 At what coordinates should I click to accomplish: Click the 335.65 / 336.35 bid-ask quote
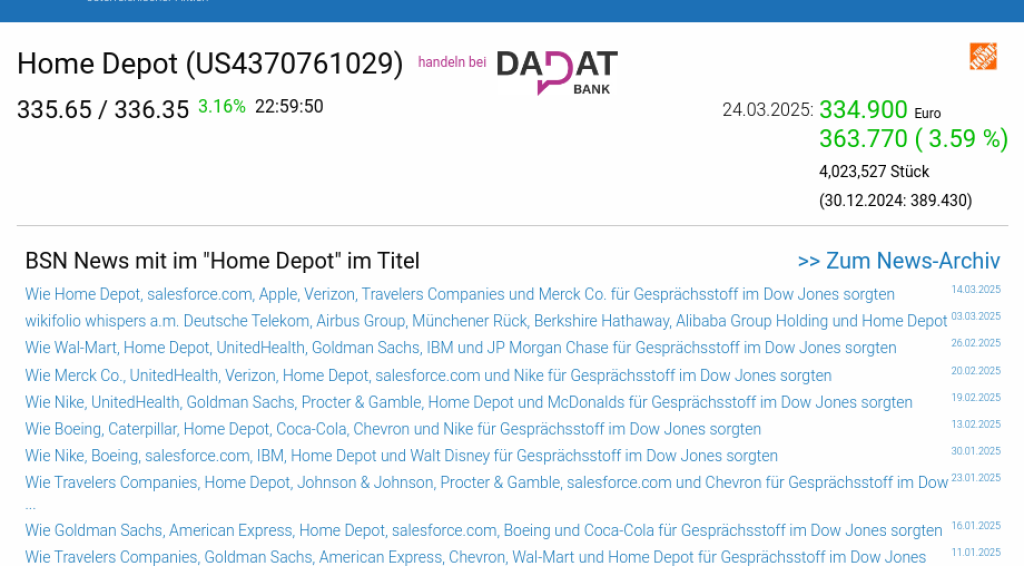click(x=103, y=109)
